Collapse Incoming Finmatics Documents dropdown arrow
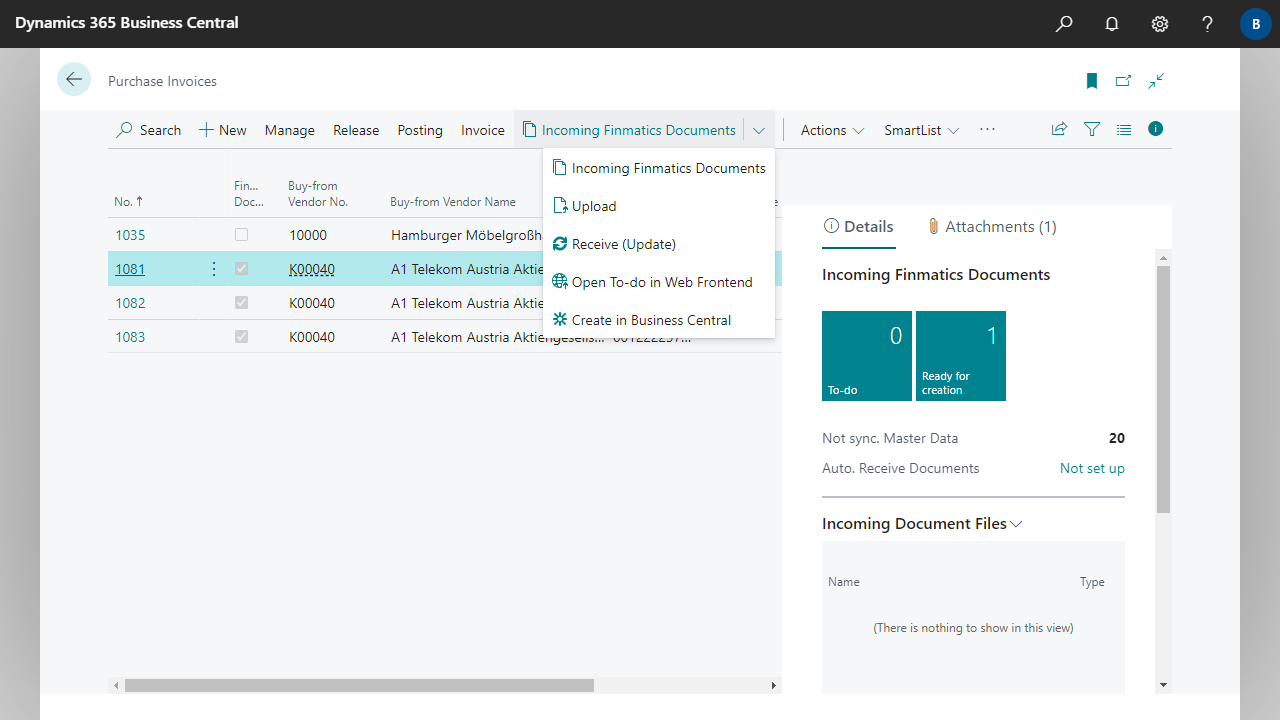 tap(759, 130)
